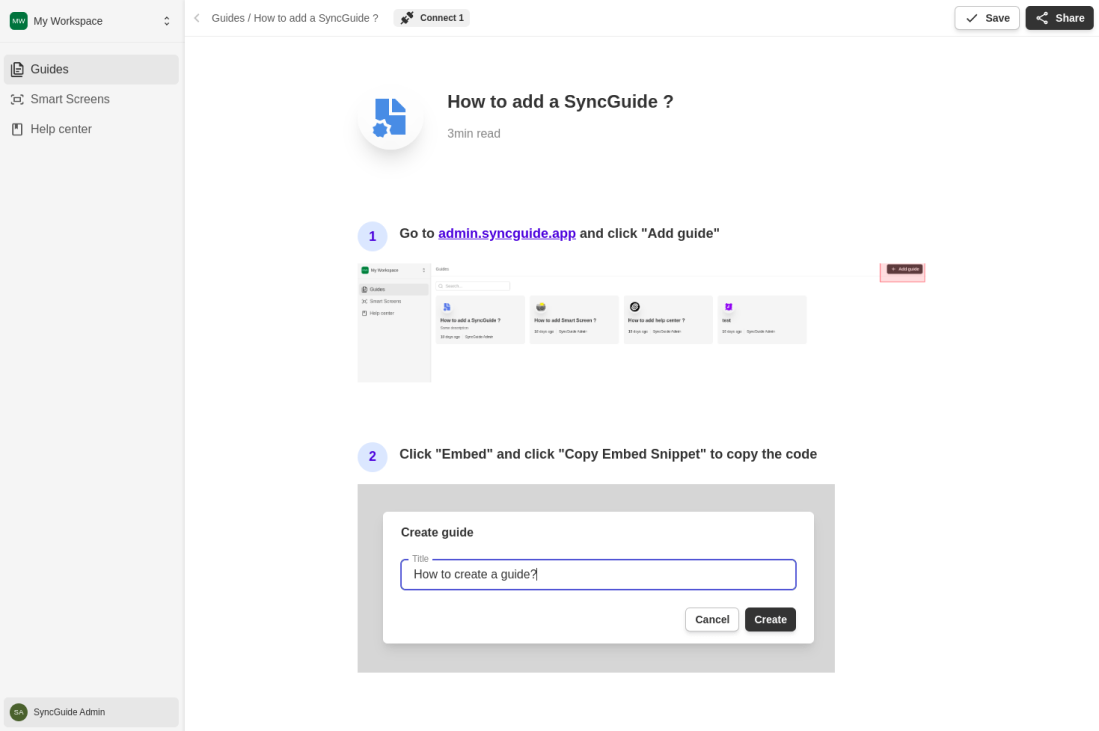
Task: Follow the admin.syncguide.app link
Action: tap(507, 233)
